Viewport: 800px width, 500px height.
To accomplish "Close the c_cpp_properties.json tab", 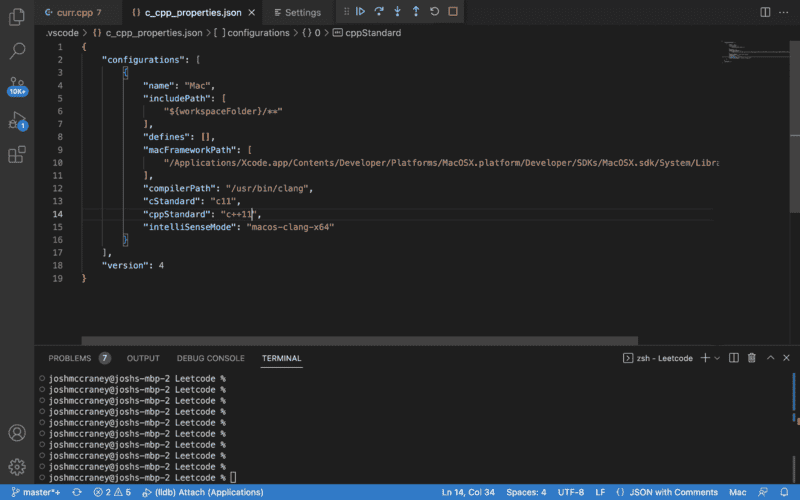I will 252,12.
